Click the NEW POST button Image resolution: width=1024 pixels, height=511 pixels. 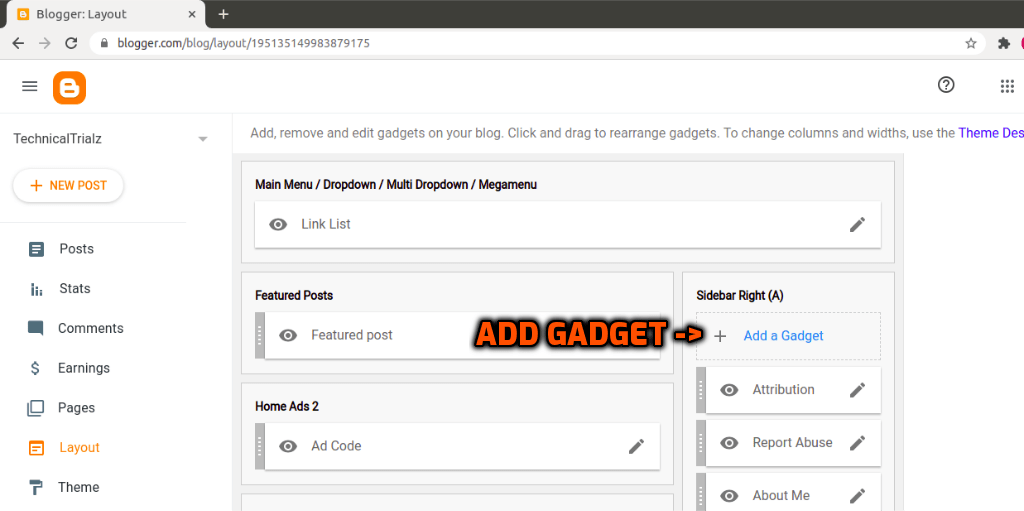coord(68,186)
